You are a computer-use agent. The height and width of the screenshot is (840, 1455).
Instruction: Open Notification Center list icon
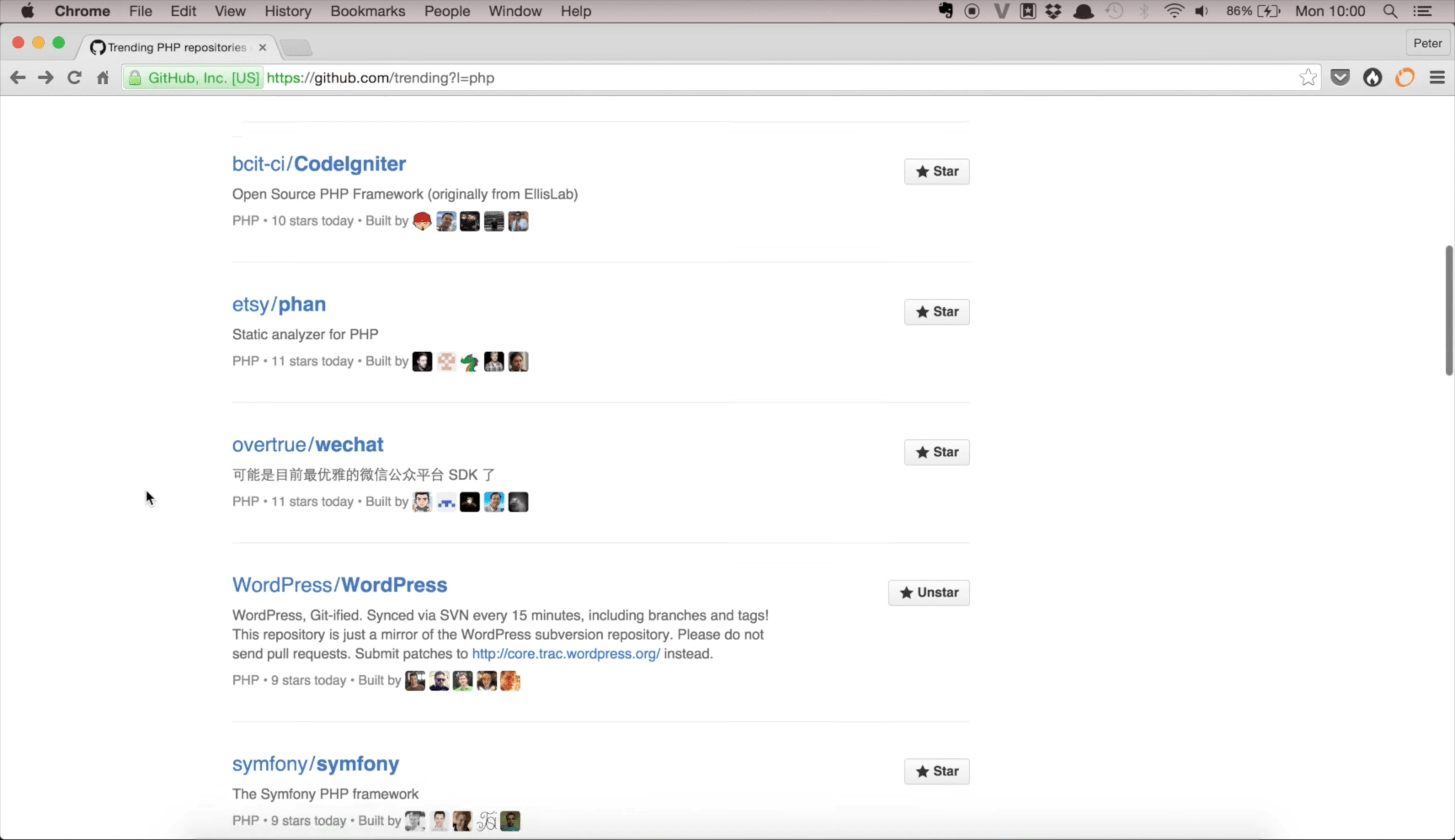click(1422, 11)
